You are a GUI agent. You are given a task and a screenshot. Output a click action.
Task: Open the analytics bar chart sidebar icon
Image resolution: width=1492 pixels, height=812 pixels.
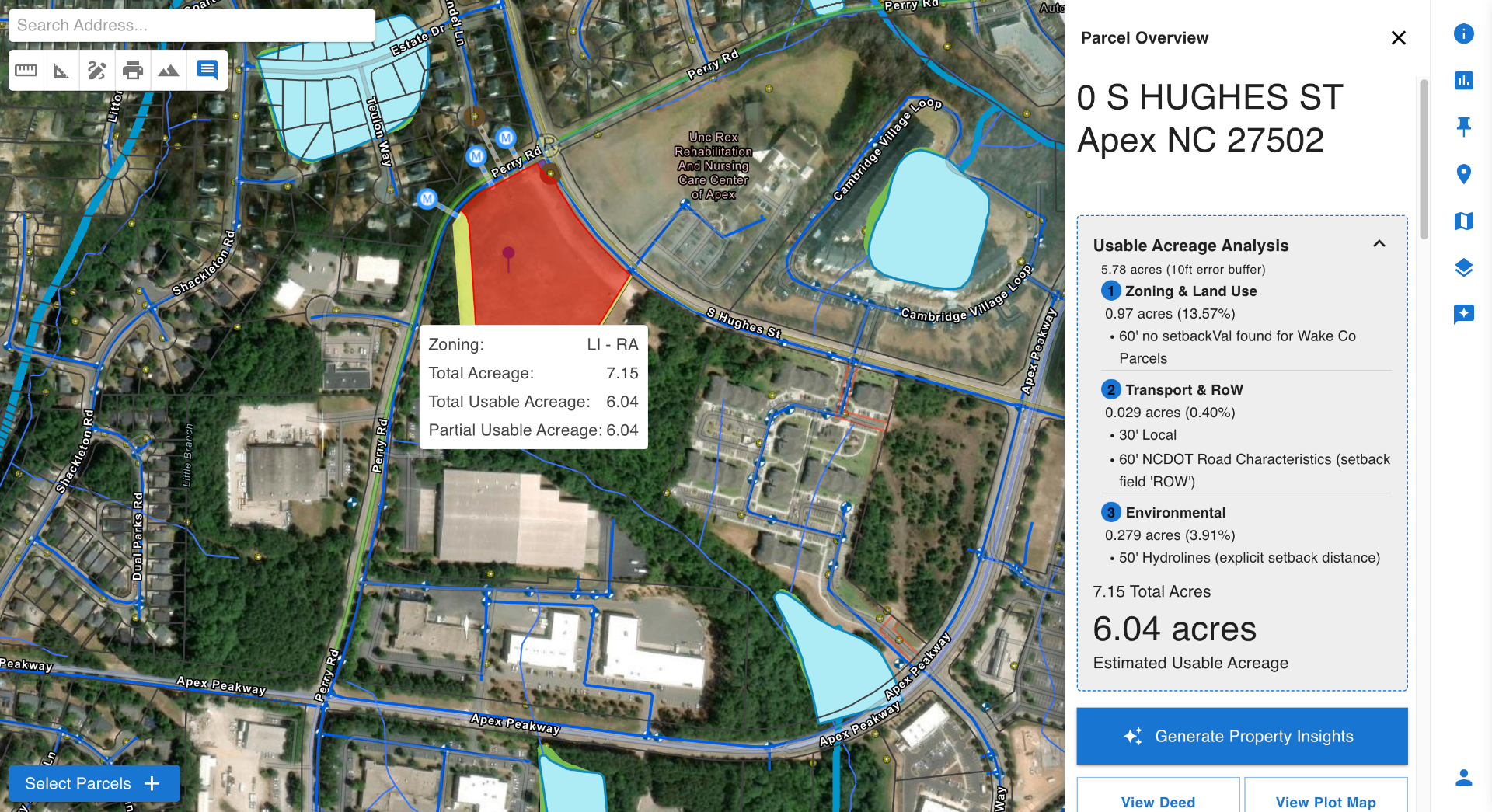[1464, 81]
